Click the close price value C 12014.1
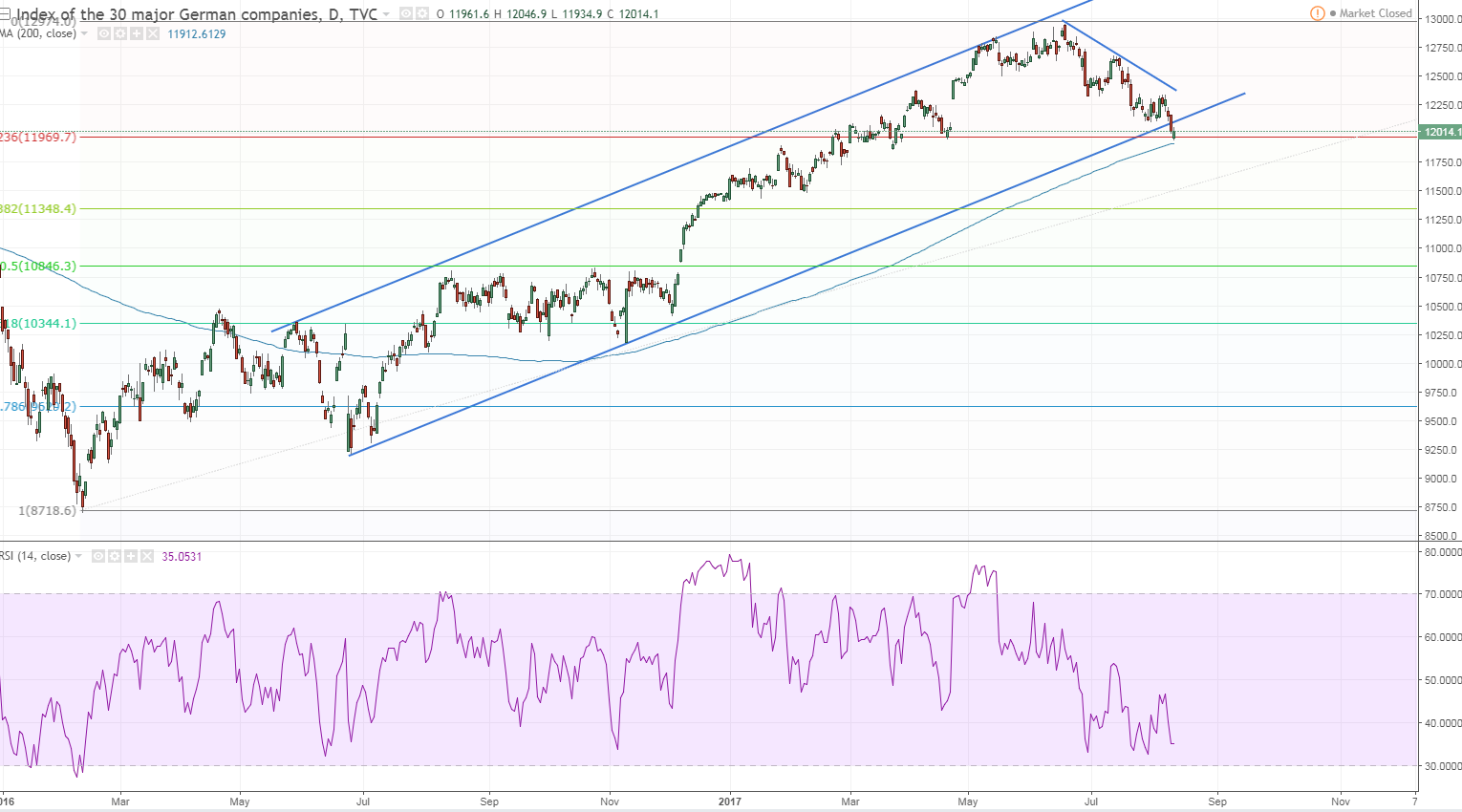This screenshot has height=812, width=1462. 633,14
